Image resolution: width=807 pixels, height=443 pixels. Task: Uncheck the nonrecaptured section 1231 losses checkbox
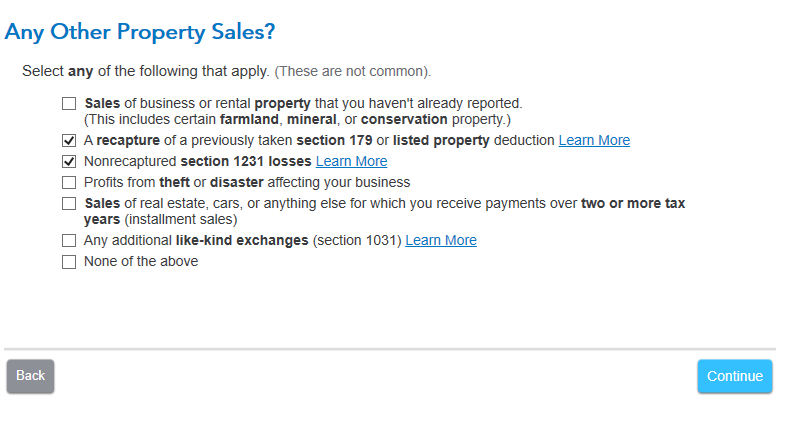click(x=69, y=161)
